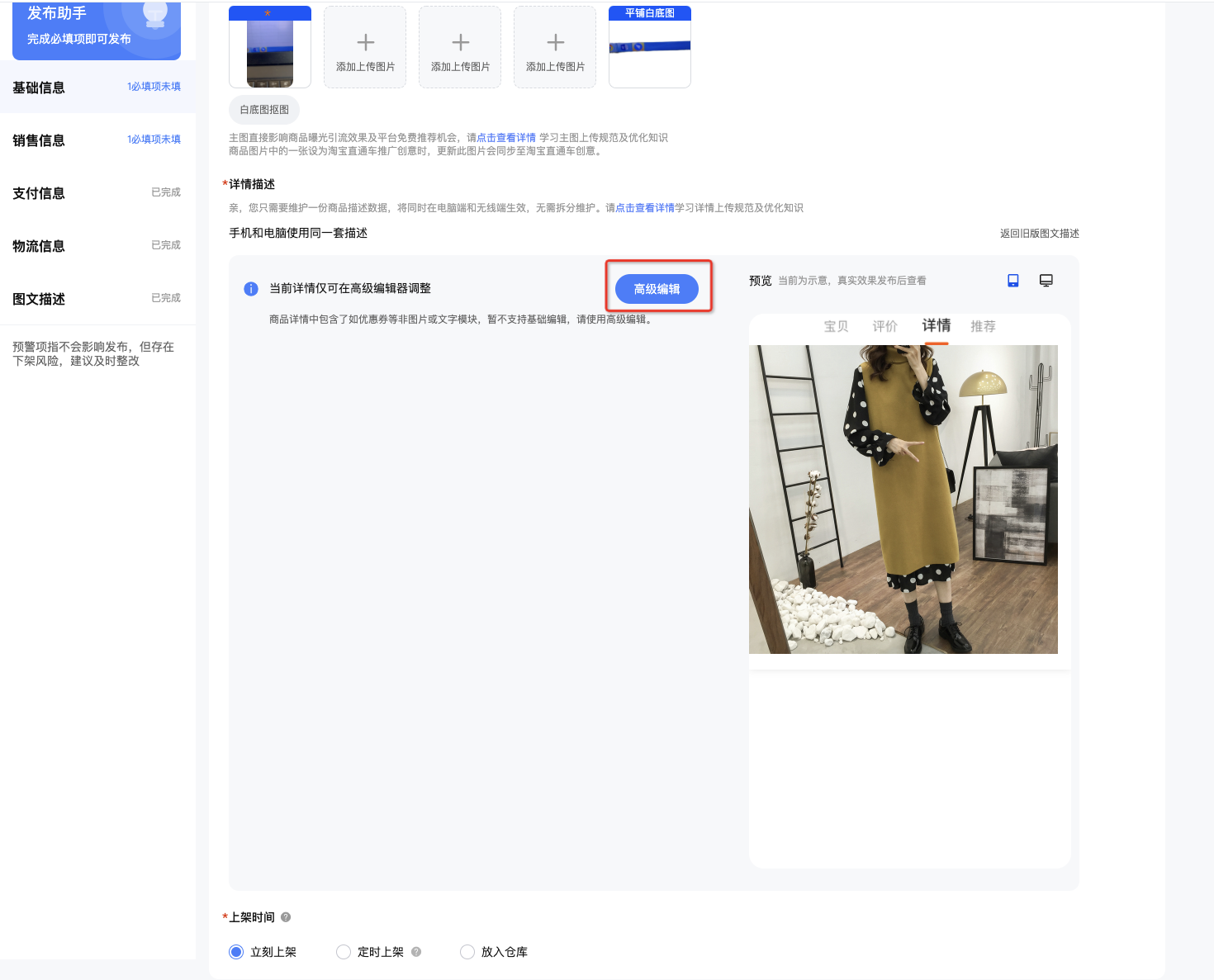Screen dimensions: 1214x980
Task: Click the 白底图抠图 button
Action: click(x=264, y=110)
